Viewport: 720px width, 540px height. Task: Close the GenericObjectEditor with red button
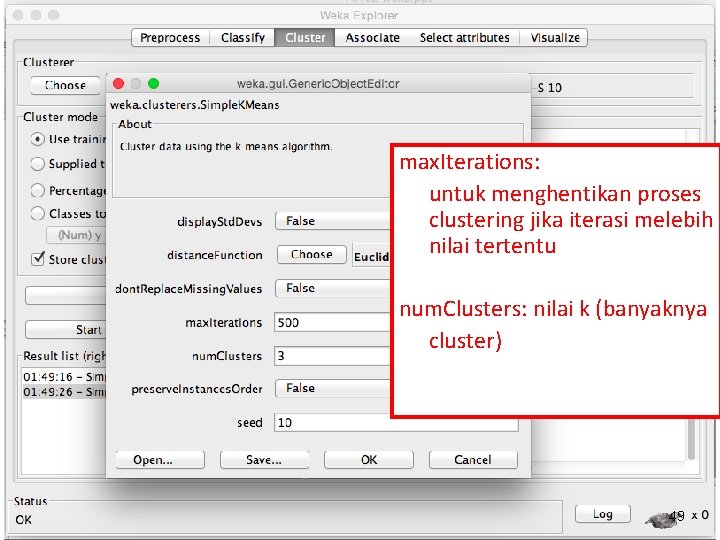(x=118, y=84)
